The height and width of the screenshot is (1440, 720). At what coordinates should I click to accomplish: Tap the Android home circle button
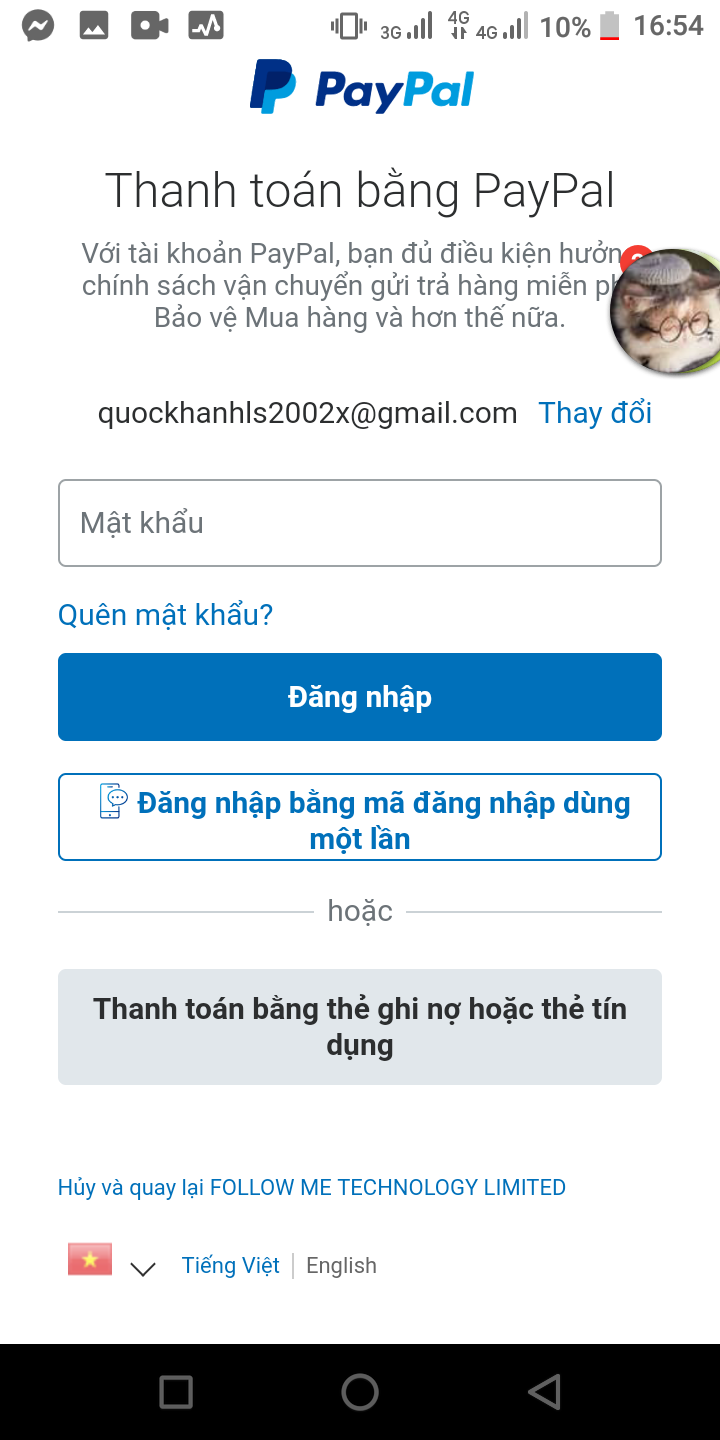coord(360,1392)
